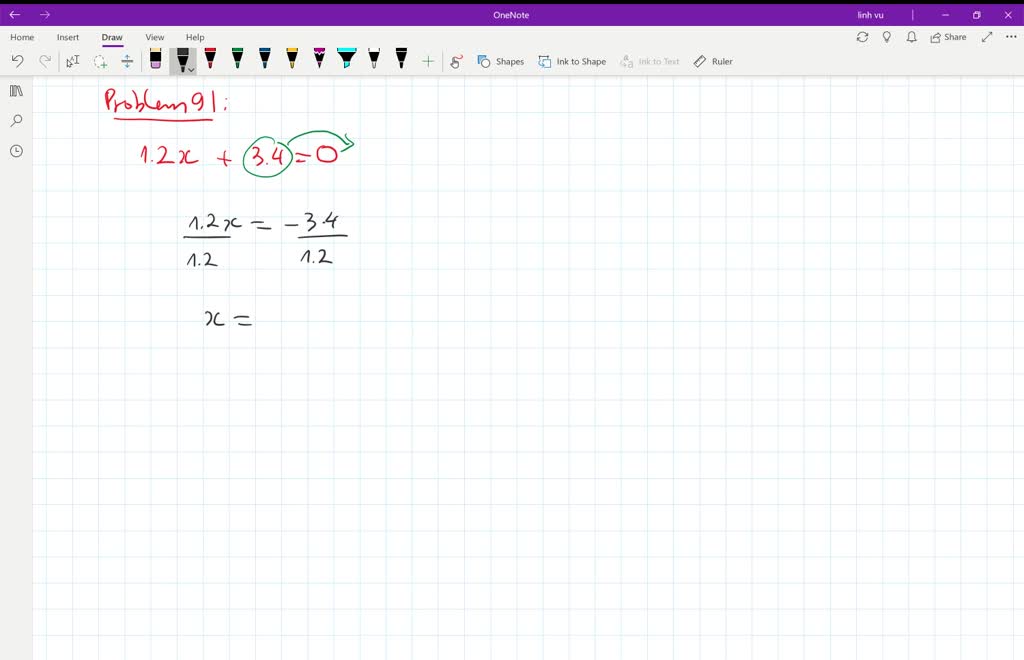Toggle the turquoise highlighter pen

tap(345, 58)
